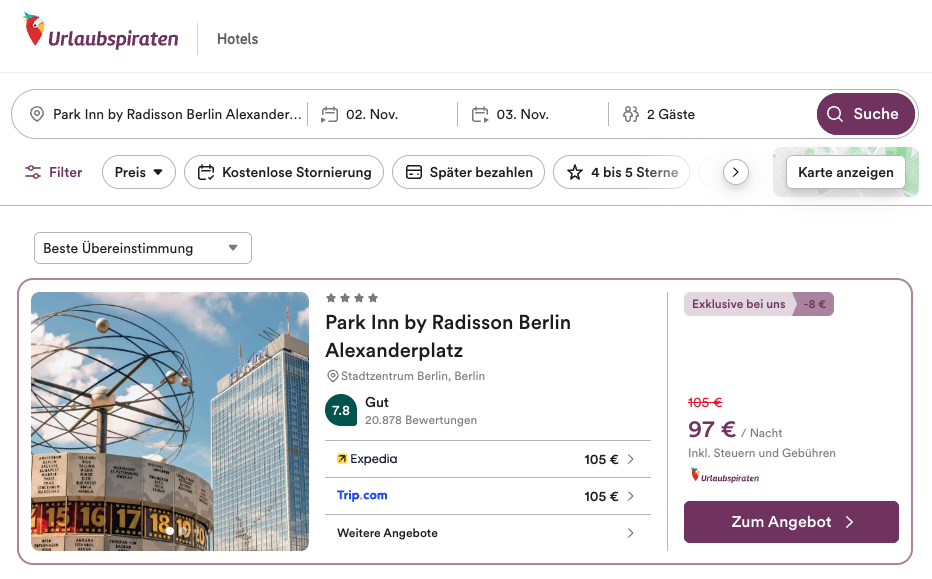Expand Weitere Angebote
This screenshot has width=932, height=579.
pos(487,533)
